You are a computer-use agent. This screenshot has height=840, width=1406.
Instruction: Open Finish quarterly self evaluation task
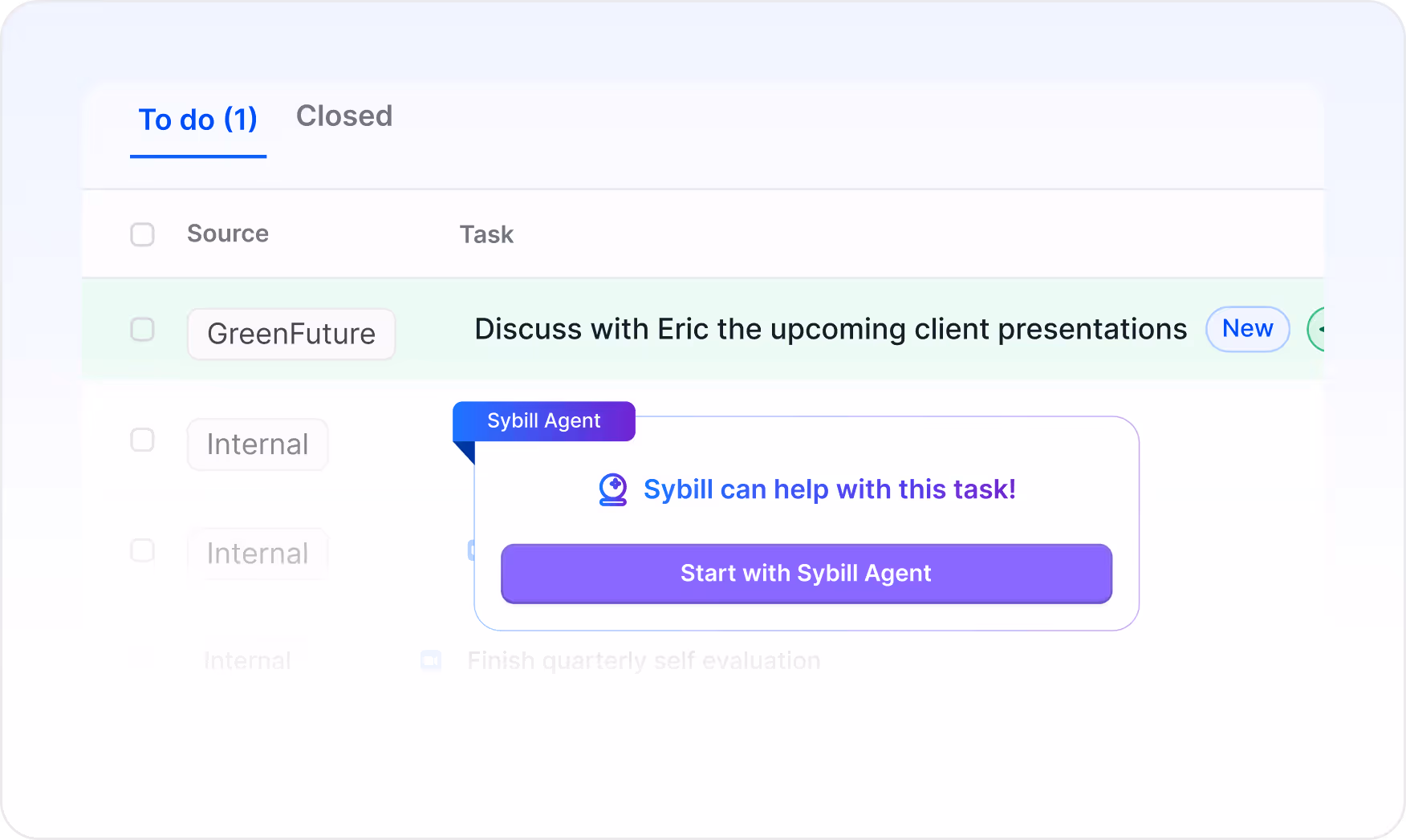[644, 660]
